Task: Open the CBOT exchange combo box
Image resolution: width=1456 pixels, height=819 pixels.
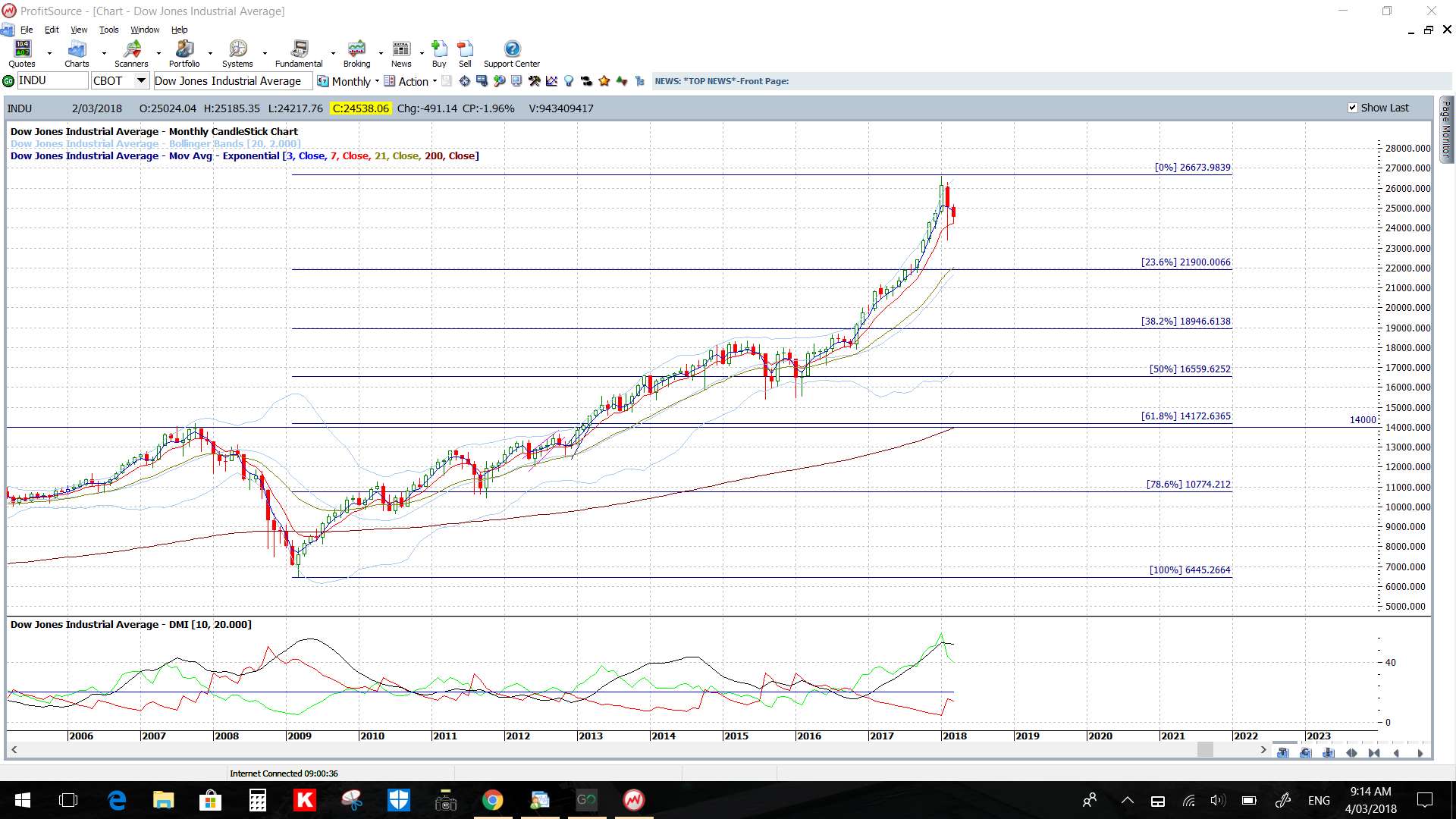Action: 120,81
